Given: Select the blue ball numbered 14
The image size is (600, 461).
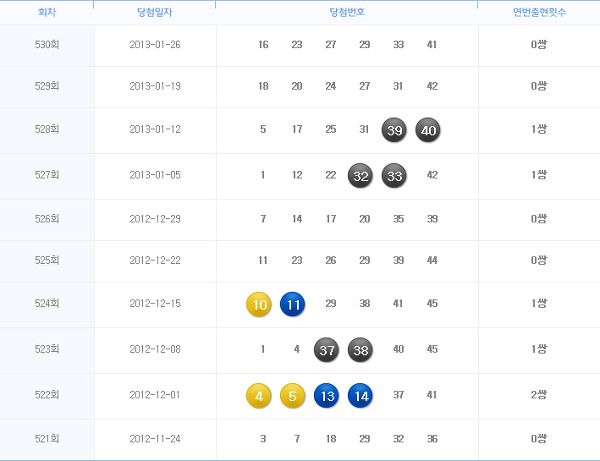Looking at the screenshot, I should [360, 395].
